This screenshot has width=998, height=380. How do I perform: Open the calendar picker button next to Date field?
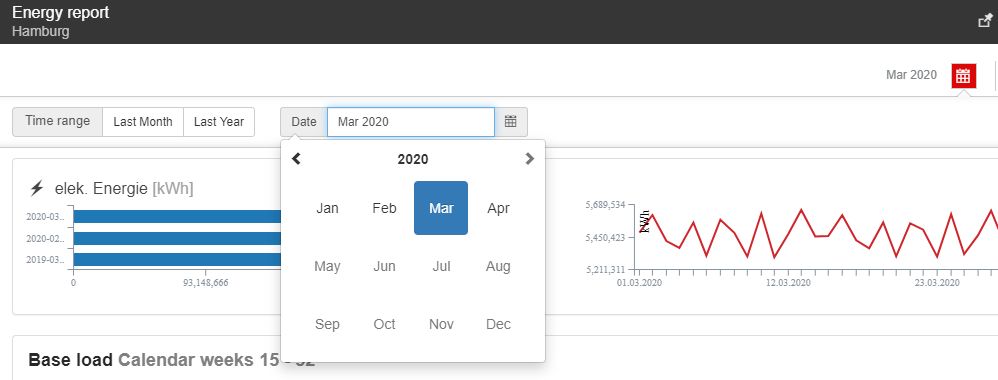pos(510,122)
